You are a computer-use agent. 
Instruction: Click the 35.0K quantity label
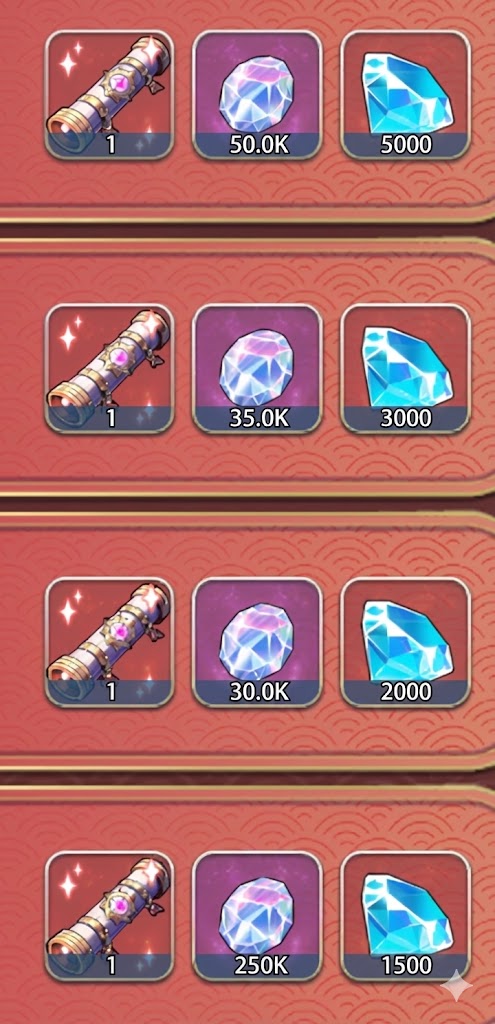click(x=258, y=419)
